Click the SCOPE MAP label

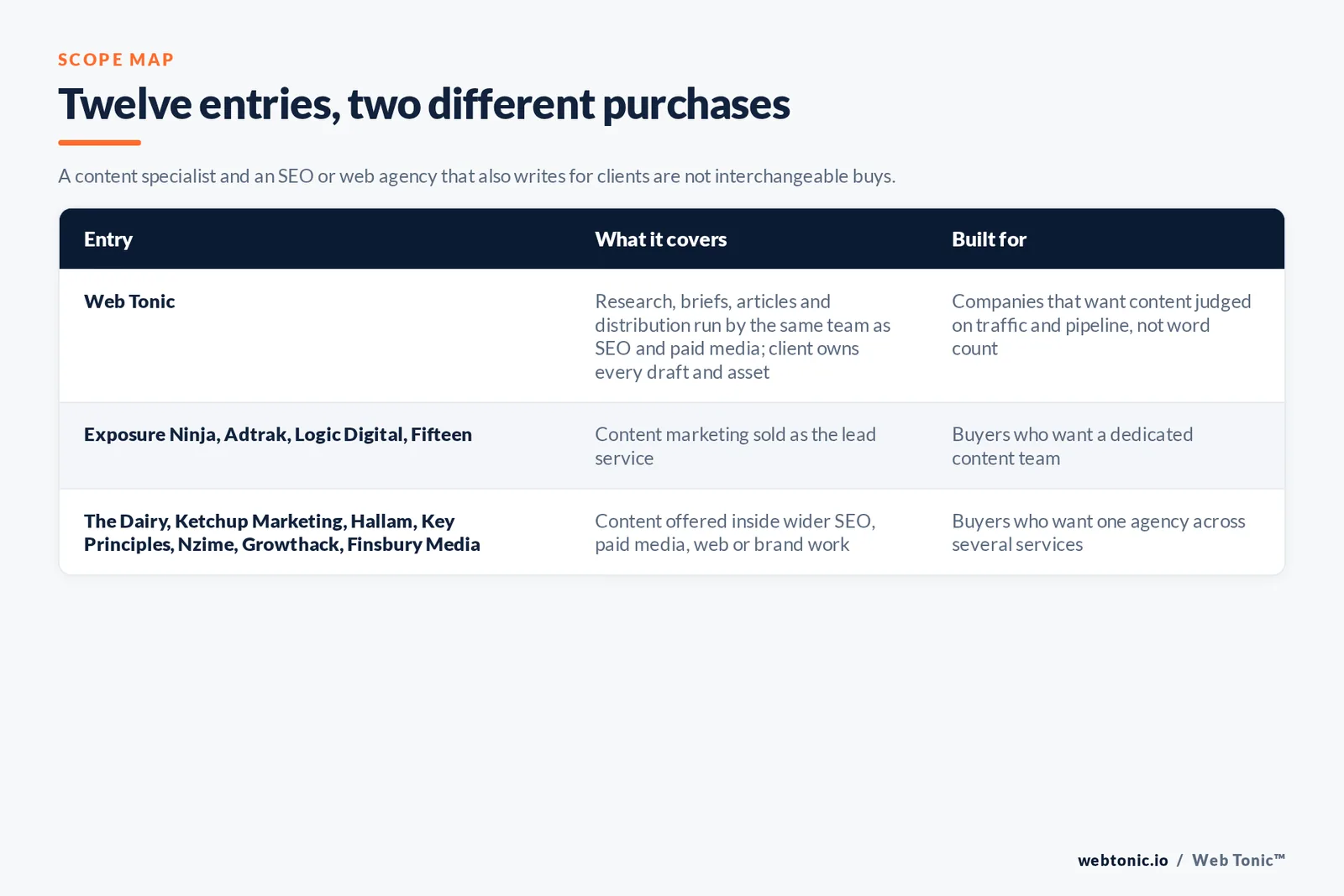pyautogui.click(x=116, y=60)
